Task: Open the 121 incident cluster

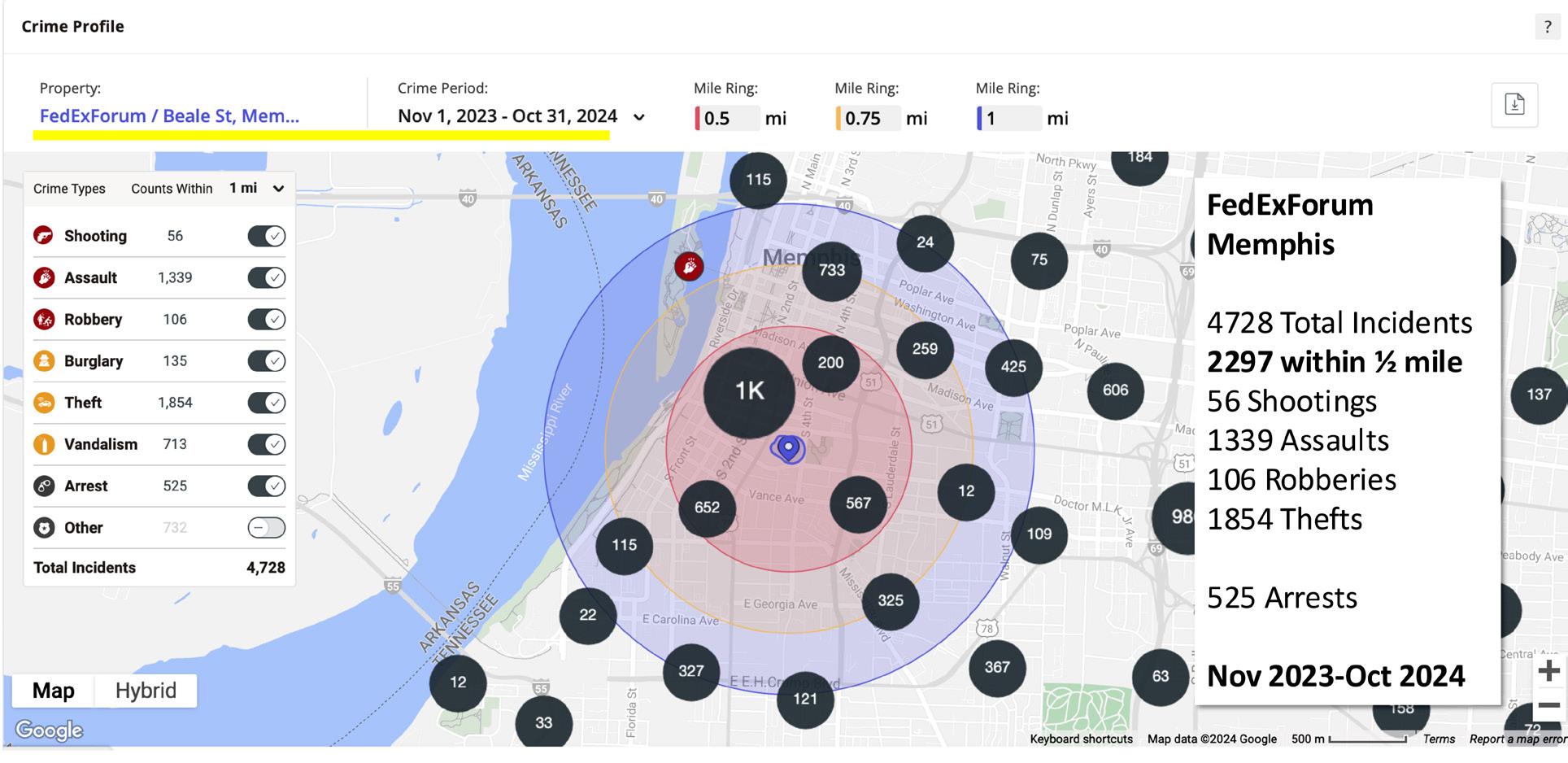Action: (x=805, y=699)
